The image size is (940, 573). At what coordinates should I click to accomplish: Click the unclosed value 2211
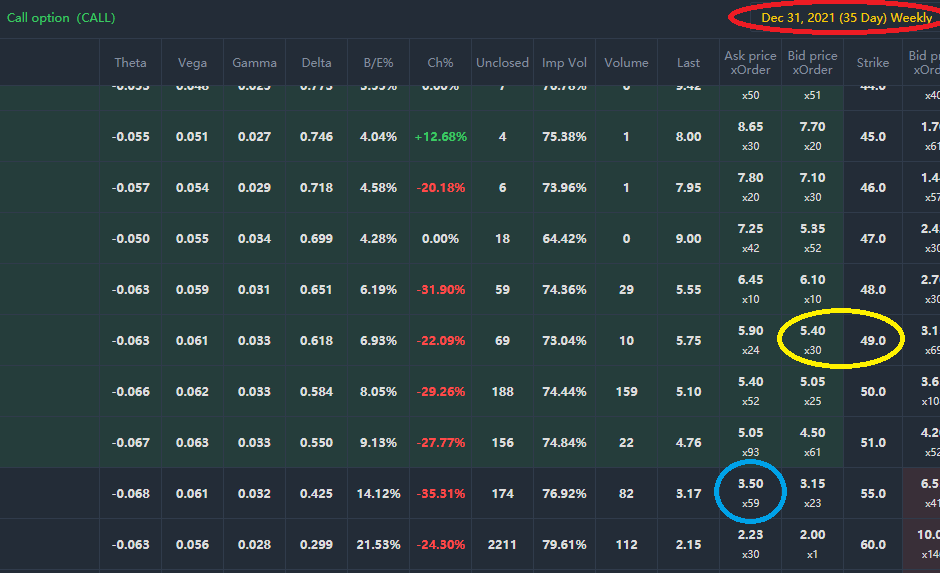coord(502,544)
